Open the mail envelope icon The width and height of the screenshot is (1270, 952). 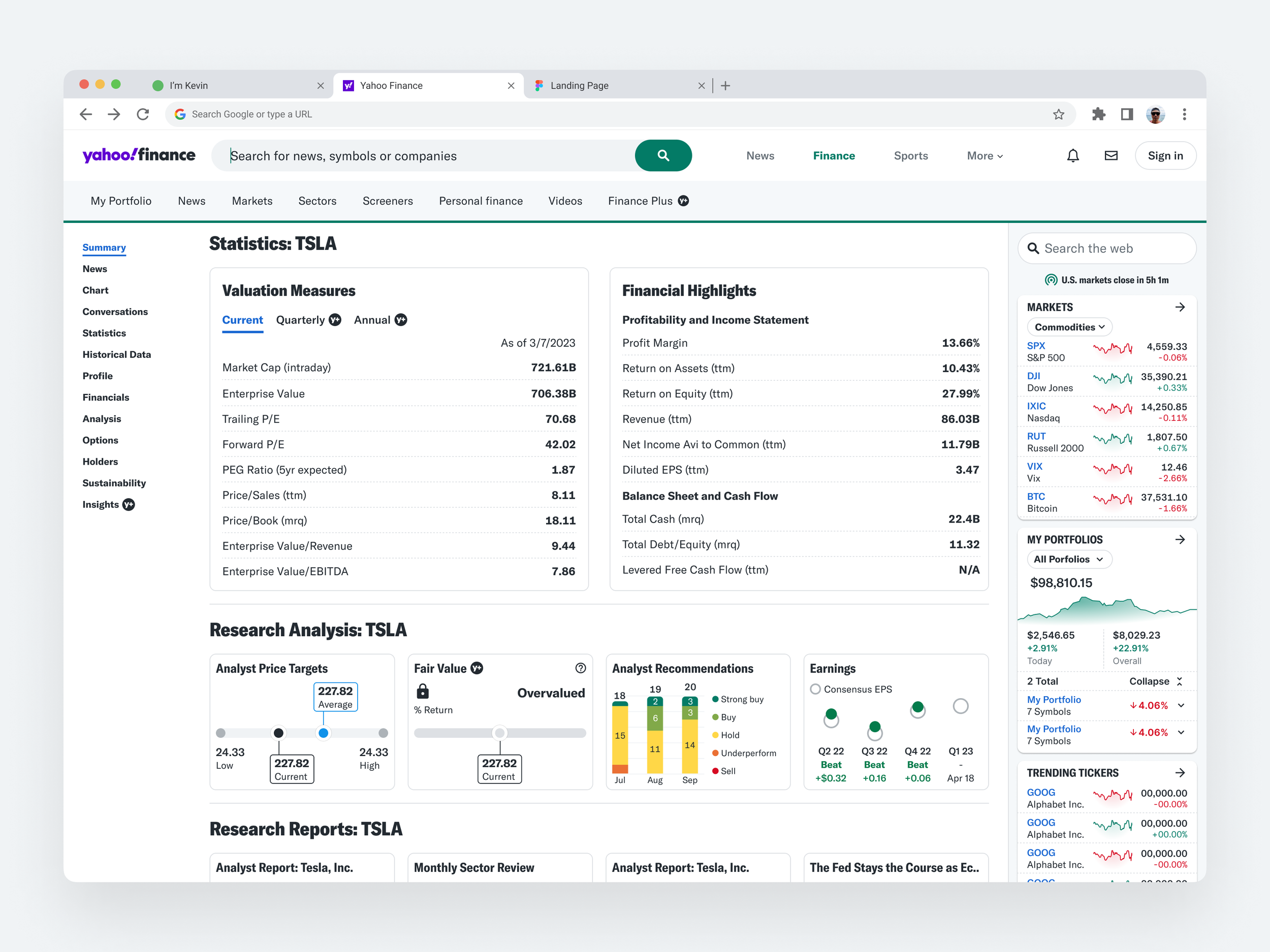coord(1111,155)
